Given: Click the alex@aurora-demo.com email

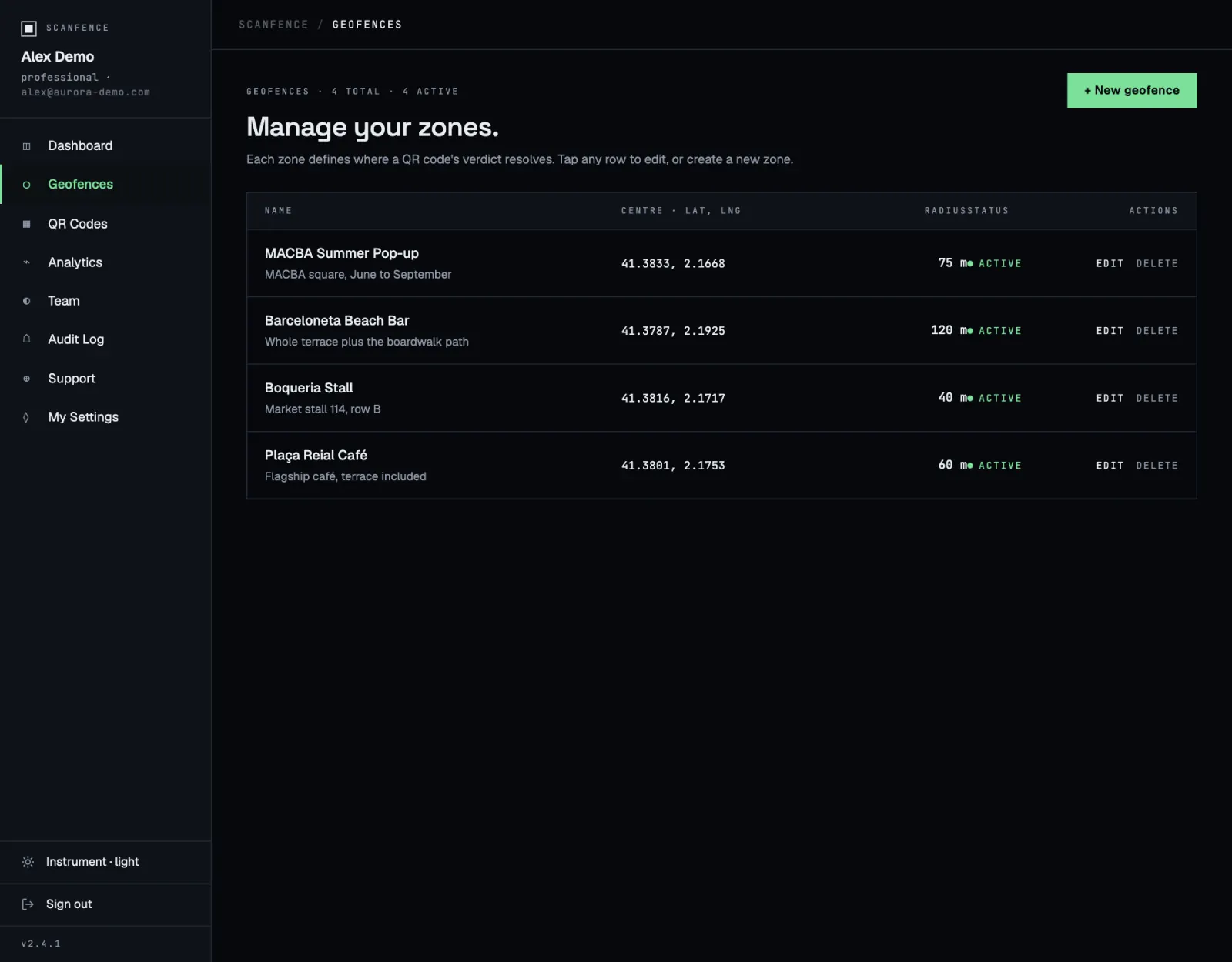Looking at the screenshot, I should click(x=85, y=92).
